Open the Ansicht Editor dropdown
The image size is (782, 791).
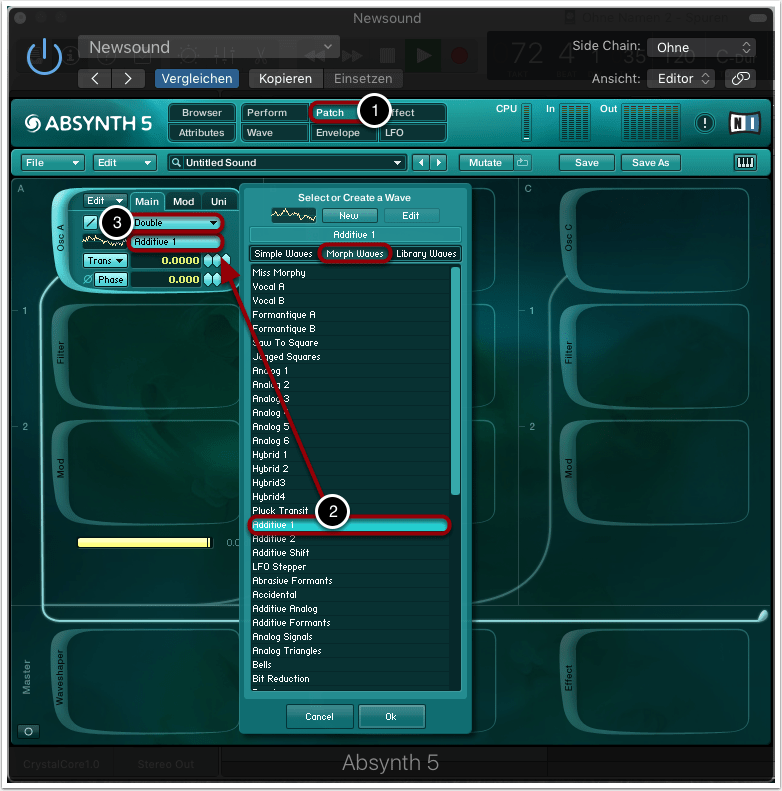pyautogui.click(x=681, y=79)
